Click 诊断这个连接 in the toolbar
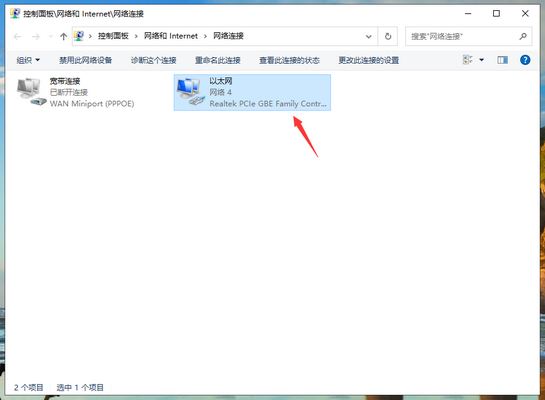Viewport: 545px width, 400px height. tap(154, 60)
